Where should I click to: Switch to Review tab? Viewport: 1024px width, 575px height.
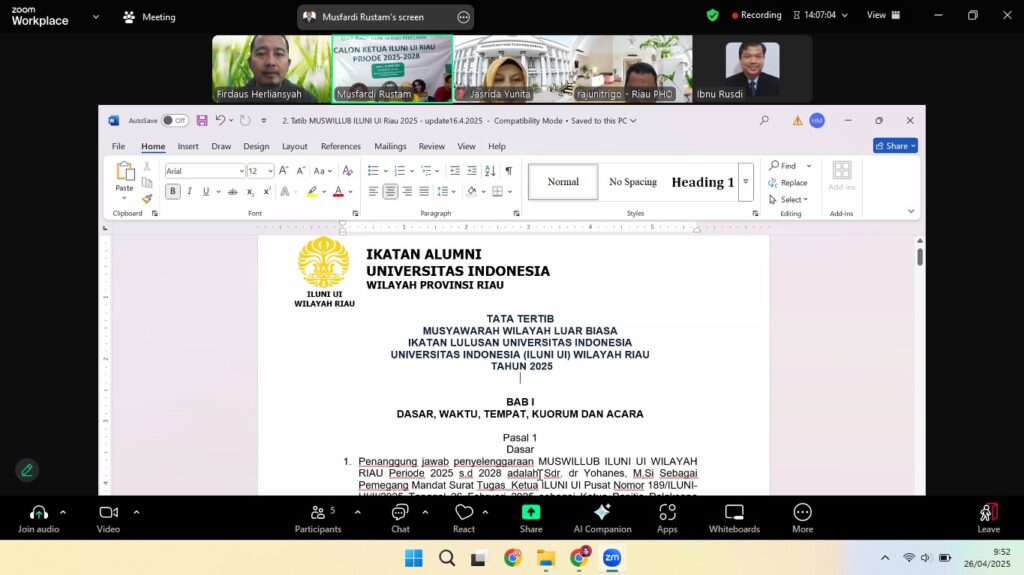[432, 146]
